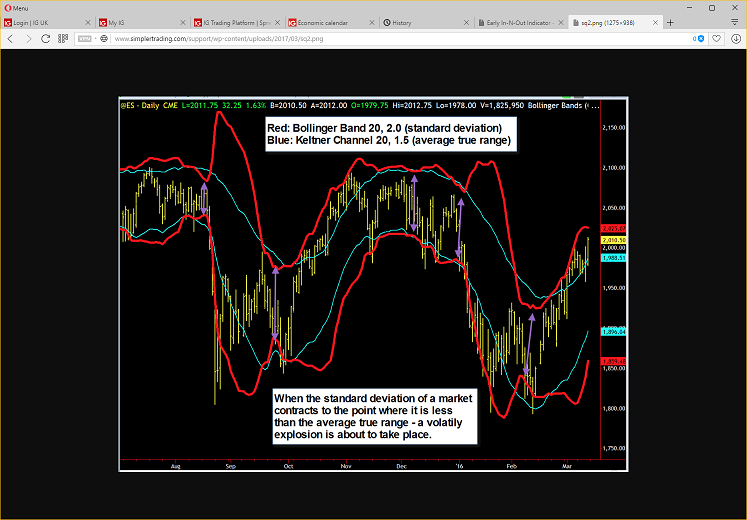Image resolution: width=747 pixels, height=520 pixels.
Task: Open the tab menu list icon
Action: pos(734,22)
